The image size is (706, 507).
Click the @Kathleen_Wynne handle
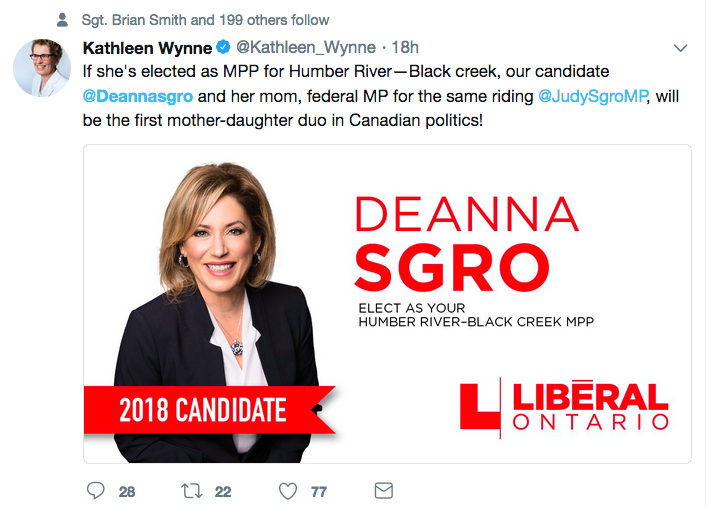tap(305, 48)
